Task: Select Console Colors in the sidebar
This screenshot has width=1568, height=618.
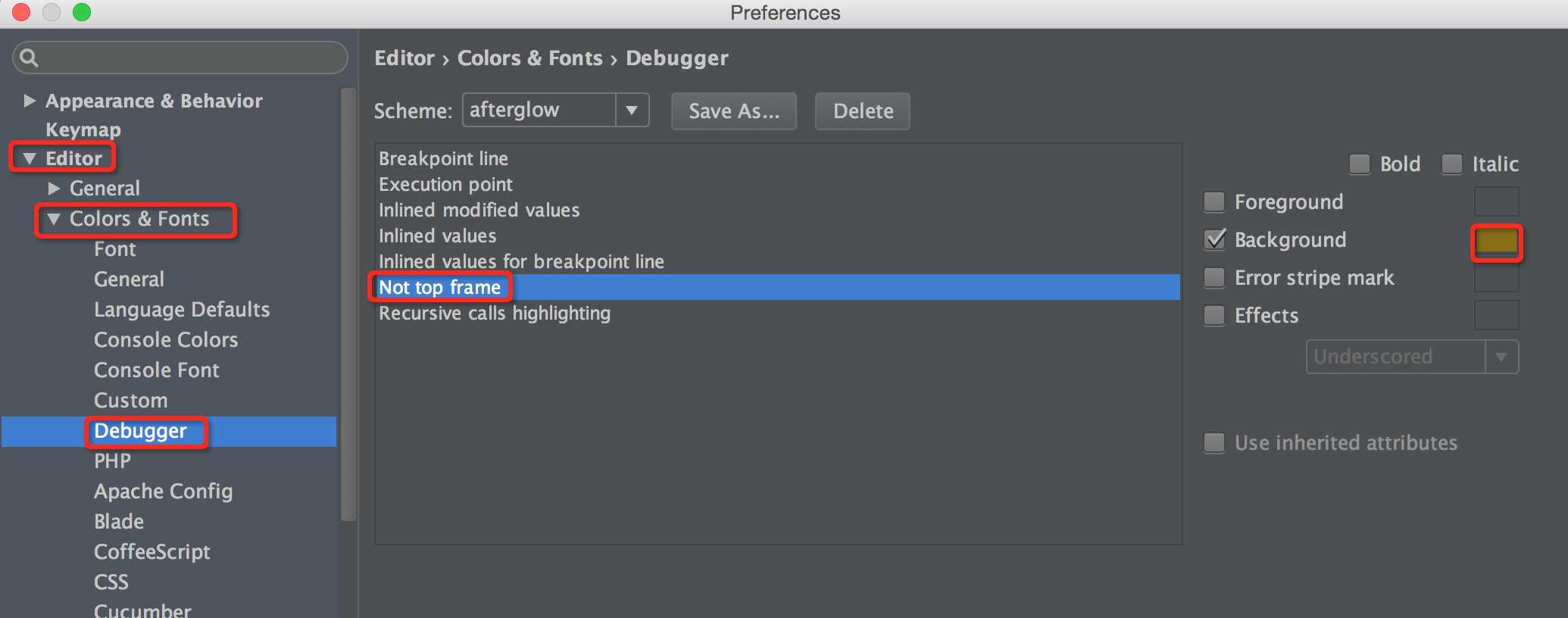Action: click(166, 339)
